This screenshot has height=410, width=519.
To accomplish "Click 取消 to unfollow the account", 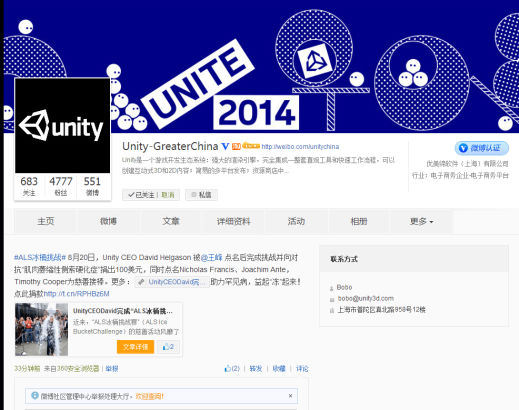I will (x=168, y=195).
